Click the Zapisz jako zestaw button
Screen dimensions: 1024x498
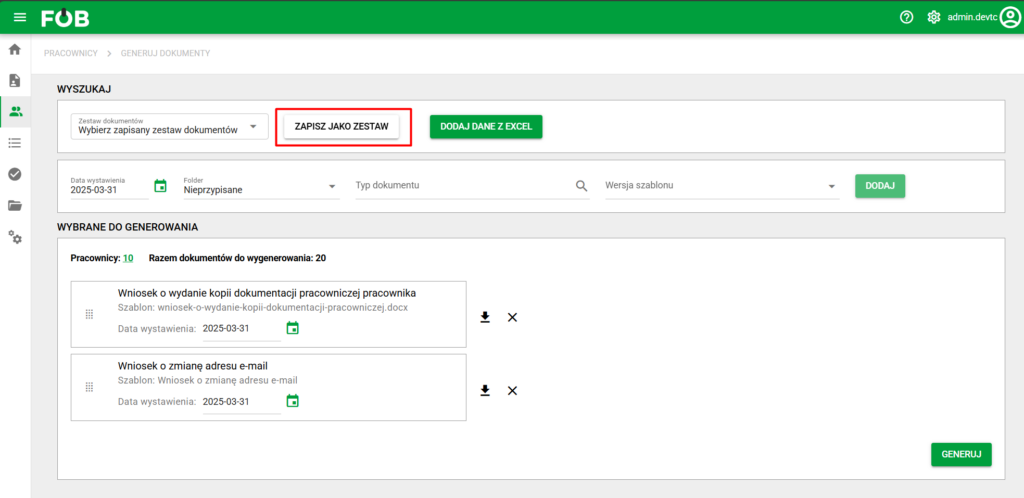[342, 127]
